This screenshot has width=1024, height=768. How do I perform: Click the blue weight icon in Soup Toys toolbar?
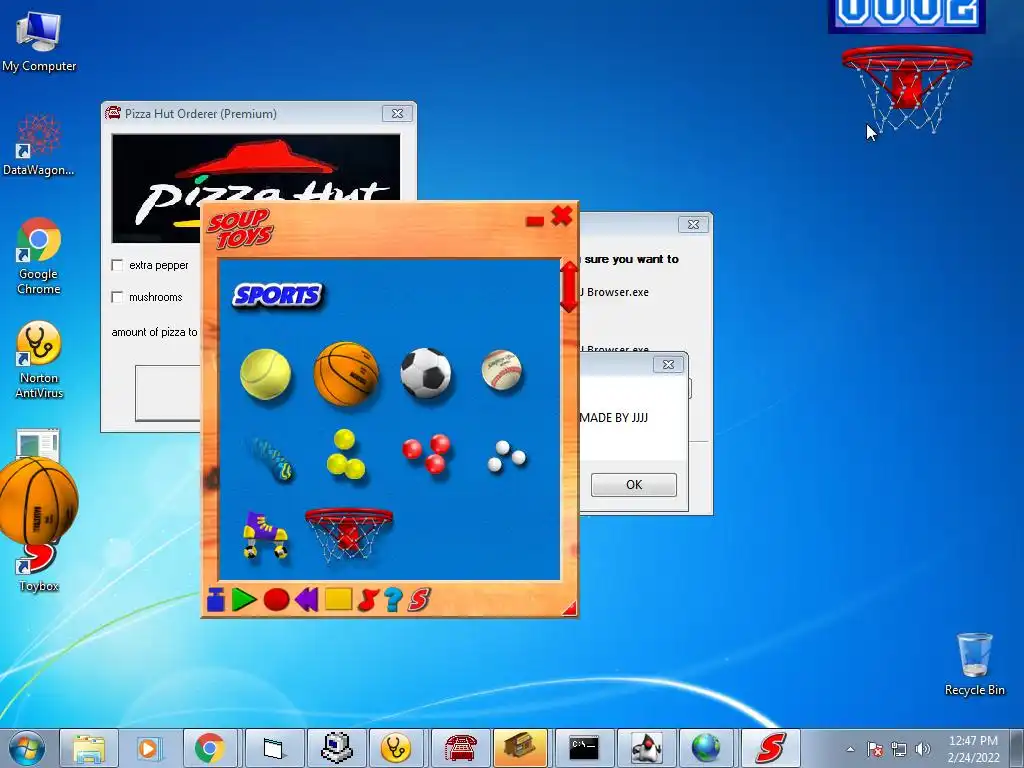coord(216,600)
